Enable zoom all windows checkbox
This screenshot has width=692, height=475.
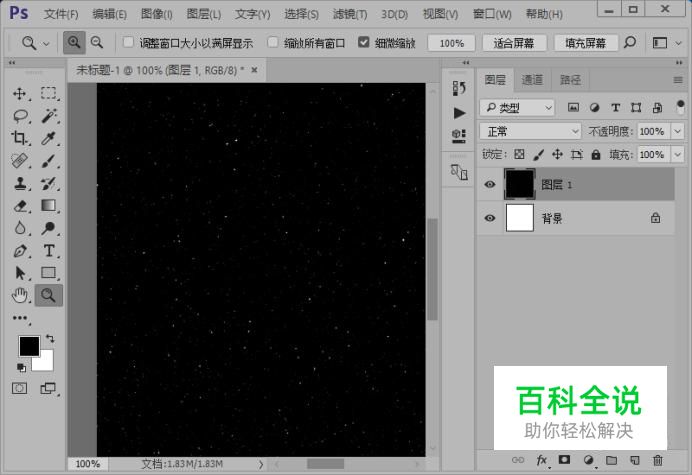click(273, 42)
